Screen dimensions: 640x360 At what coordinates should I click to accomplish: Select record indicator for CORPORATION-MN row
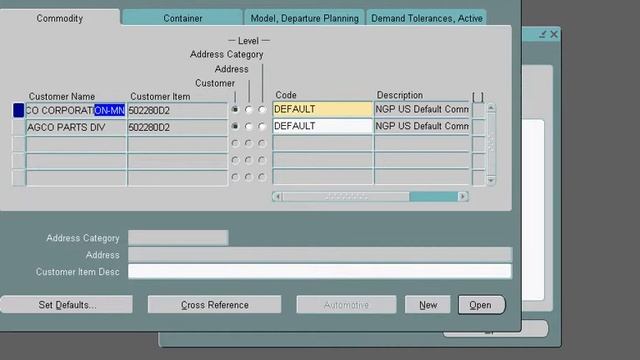(x=18, y=110)
